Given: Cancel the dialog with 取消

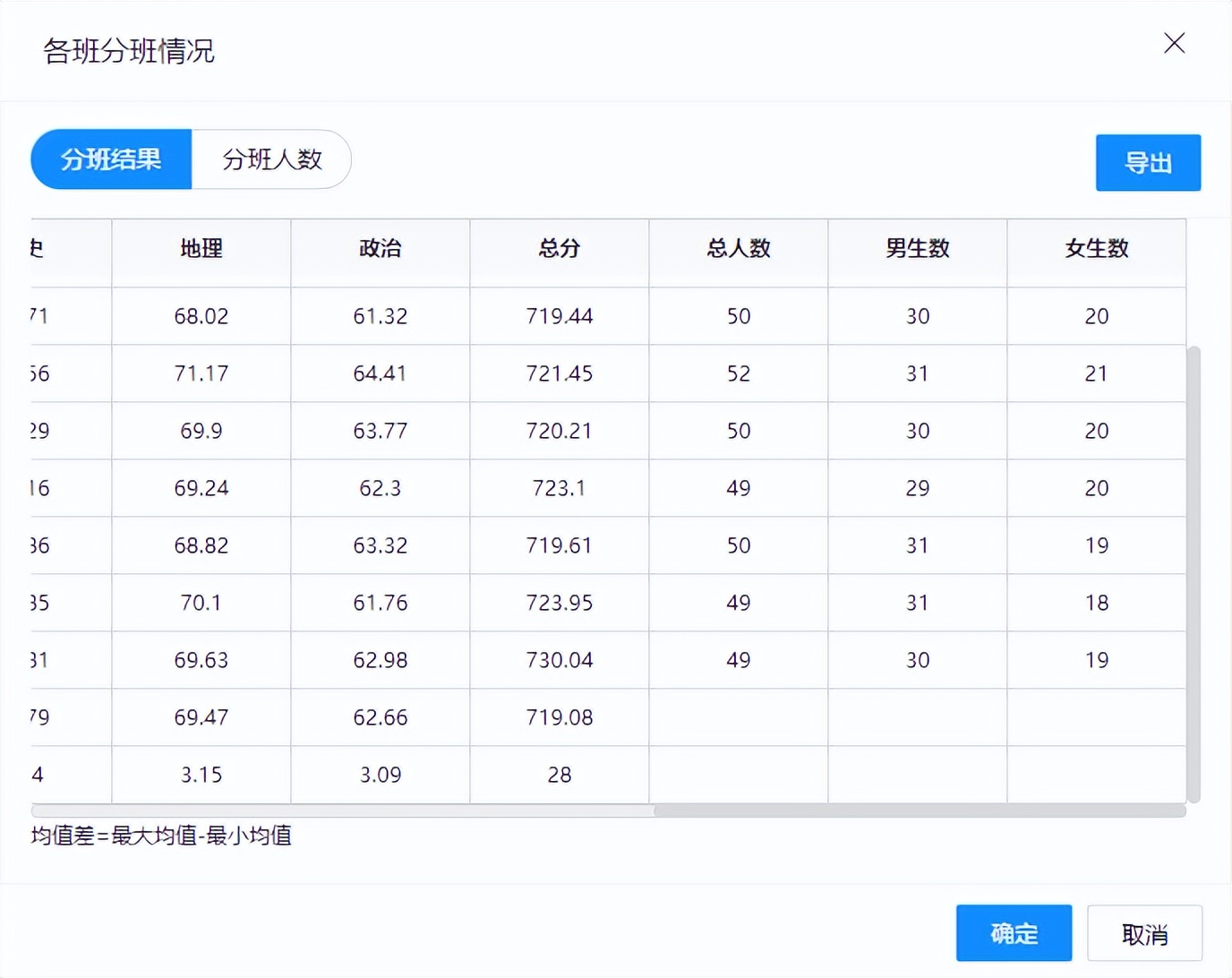Looking at the screenshot, I should pyautogui.click(x=1144, y=935).
